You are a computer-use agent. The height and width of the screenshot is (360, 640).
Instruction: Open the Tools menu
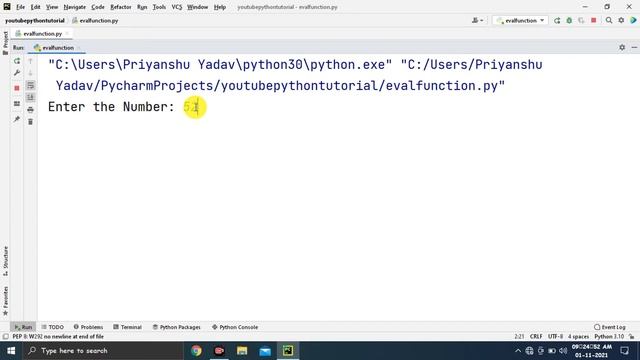point(159,7)
